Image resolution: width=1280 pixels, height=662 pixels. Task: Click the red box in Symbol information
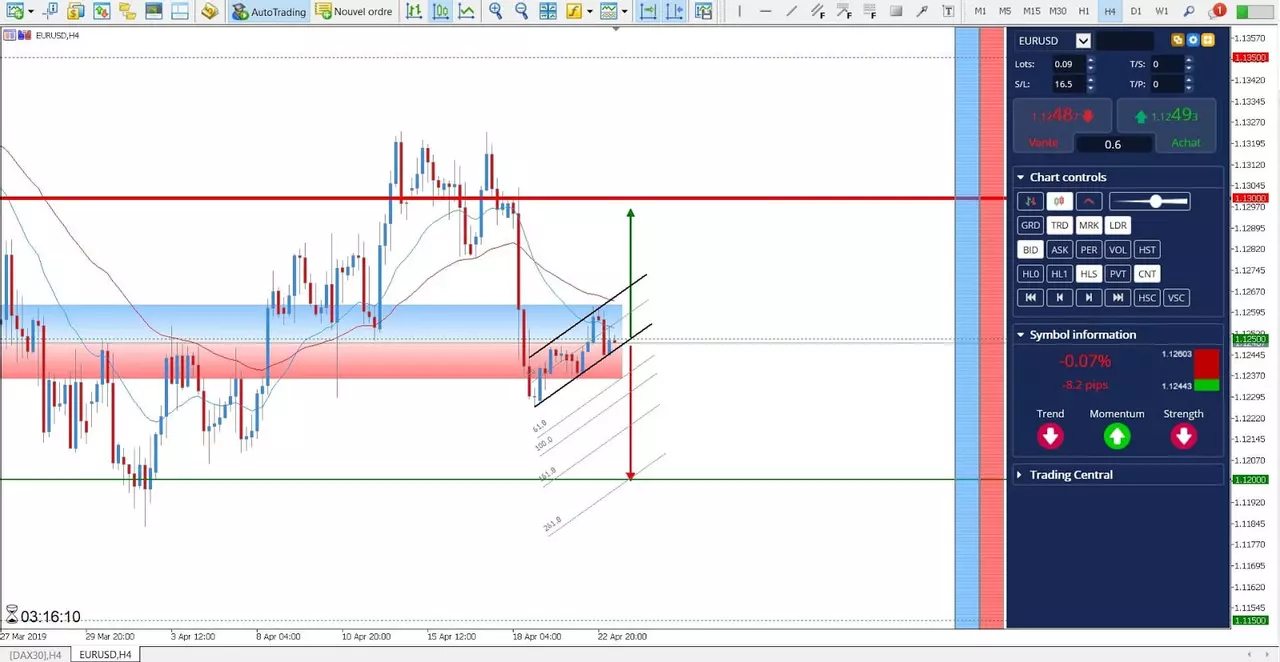point(1207,363)
